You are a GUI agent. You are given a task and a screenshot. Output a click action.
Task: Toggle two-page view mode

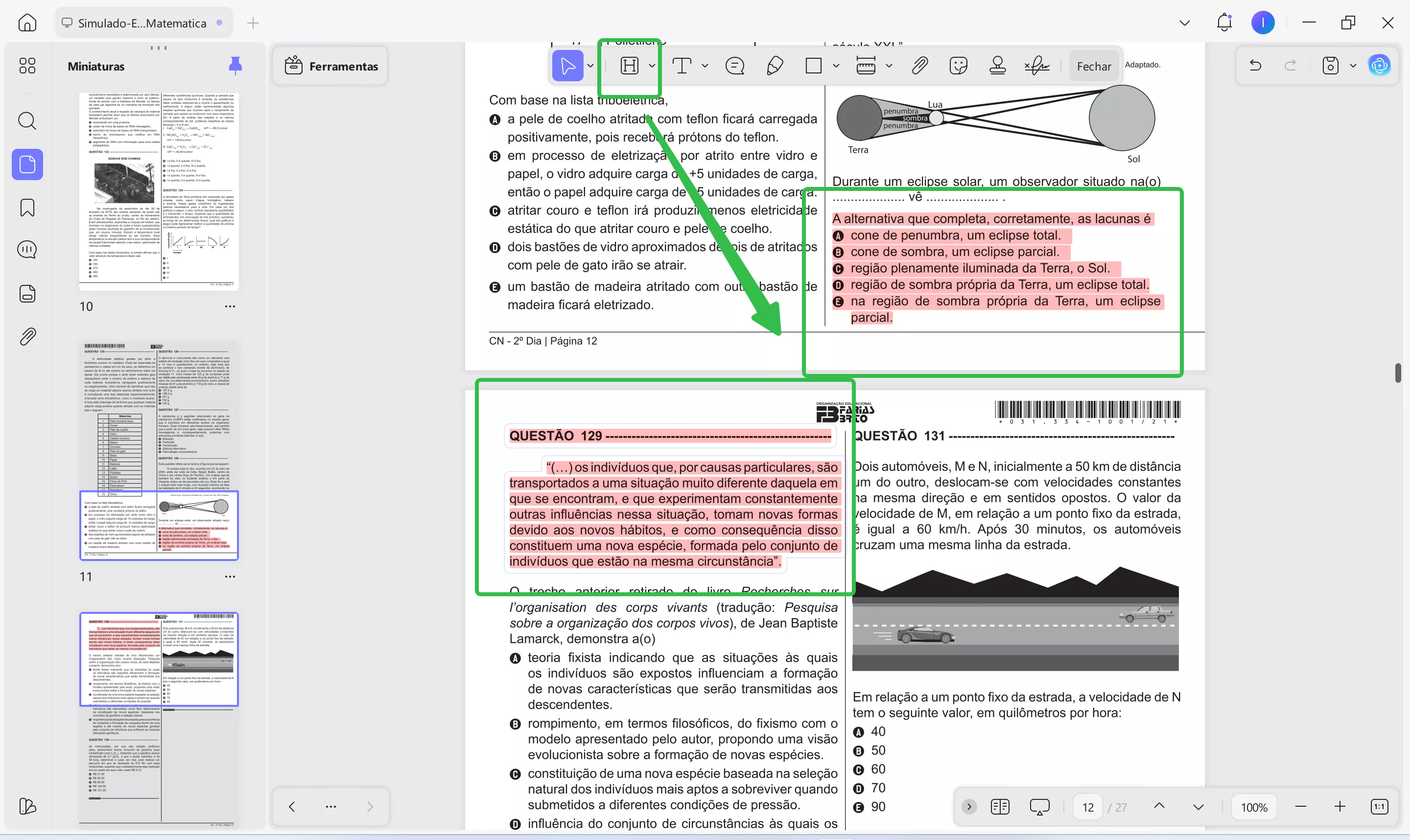(x=1000, y=807)
